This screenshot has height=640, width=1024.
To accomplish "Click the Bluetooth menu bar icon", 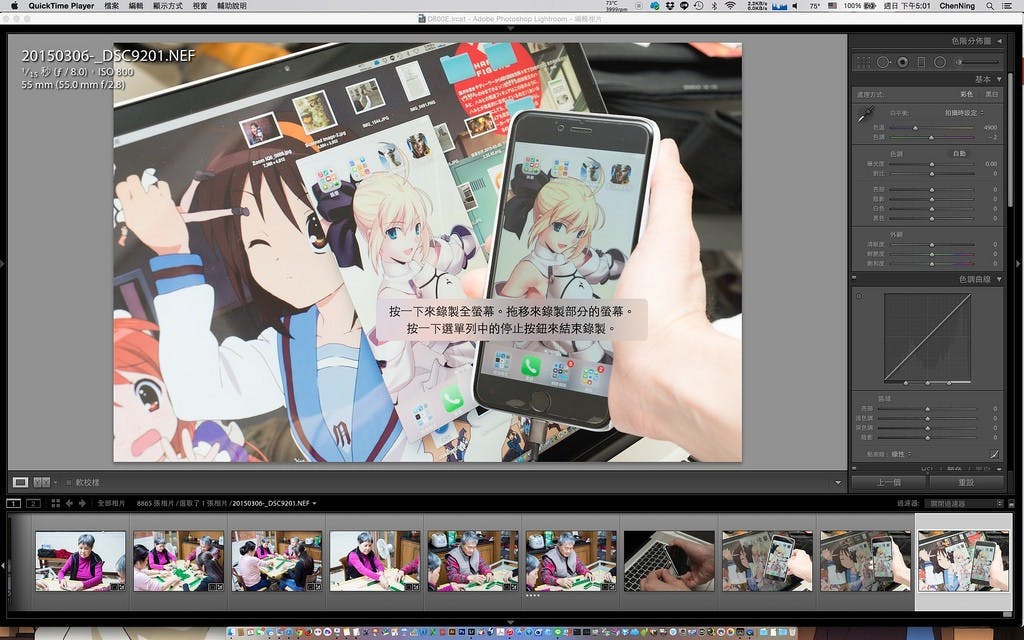I will click(x=714, y=6).
